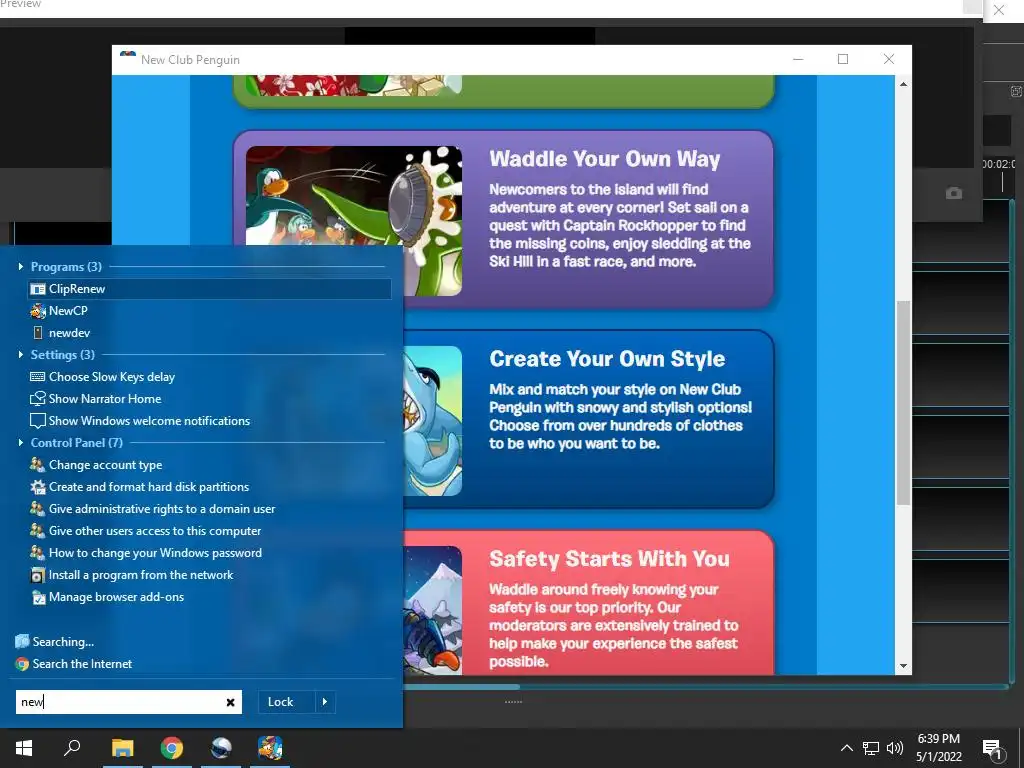Image resolution: width=1024 pixels, height=768 pixels.
Task: Show hidden system tray icons
Action: 846,748
